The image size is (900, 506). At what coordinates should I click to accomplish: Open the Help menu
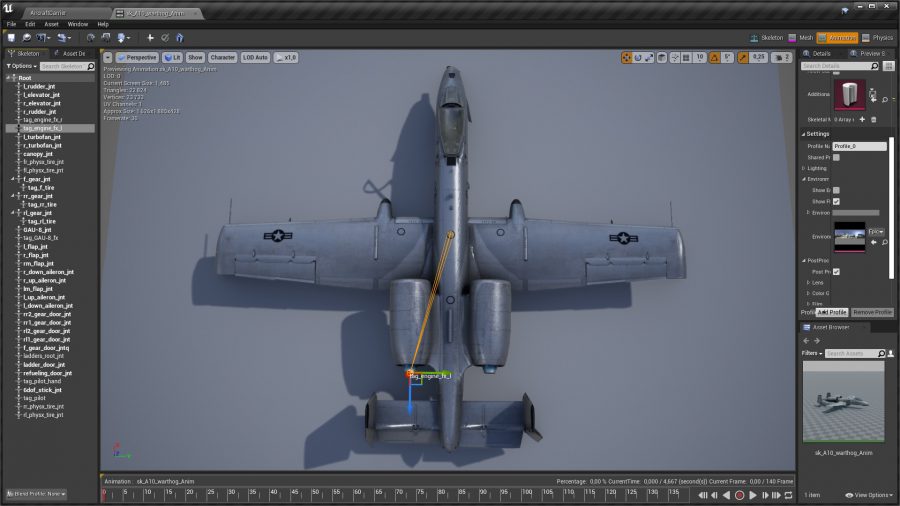pyautogui.click(x=103, y=24)
